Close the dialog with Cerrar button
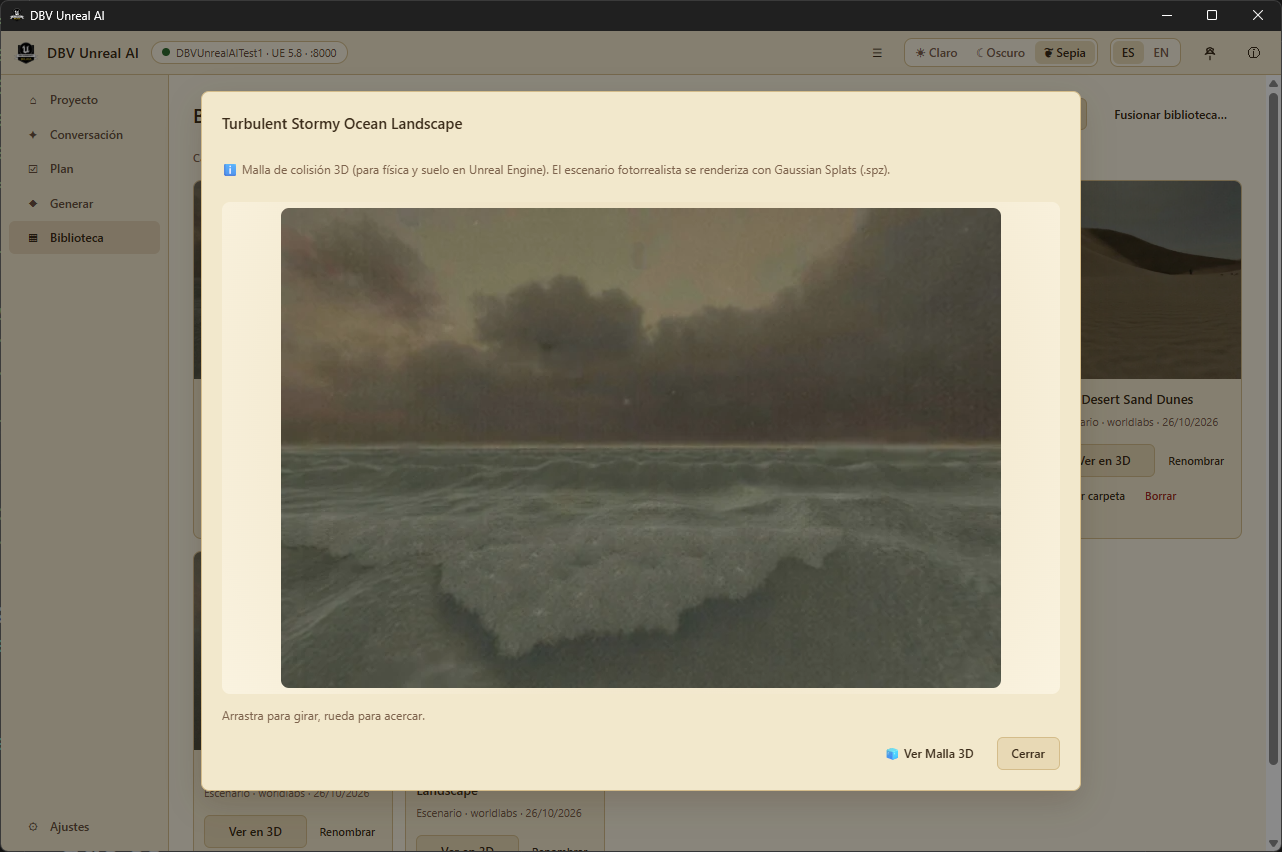The width and height of the screenshot is (1282, 852). [1028, 754]
